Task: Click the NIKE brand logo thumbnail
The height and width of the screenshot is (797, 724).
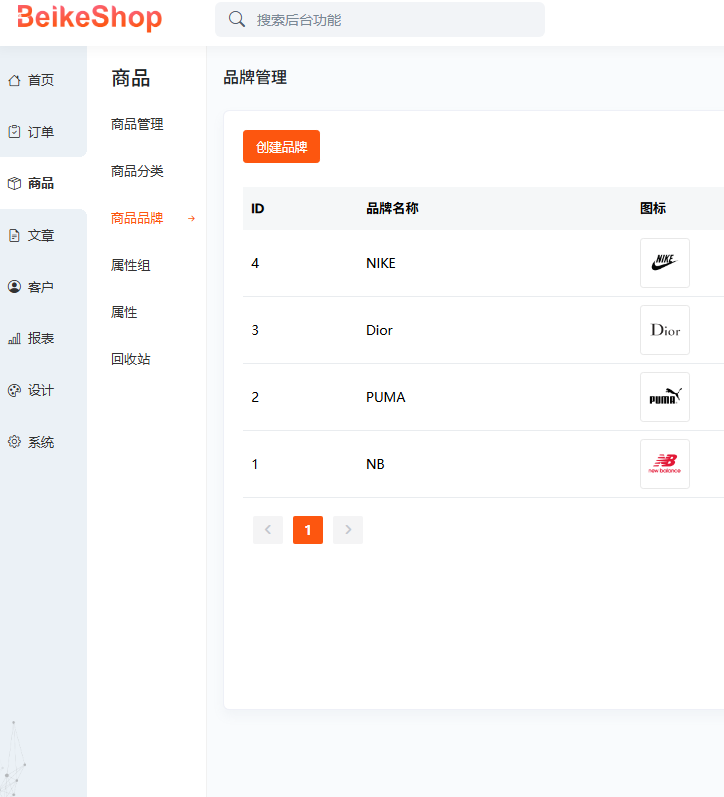Action: 664,263
